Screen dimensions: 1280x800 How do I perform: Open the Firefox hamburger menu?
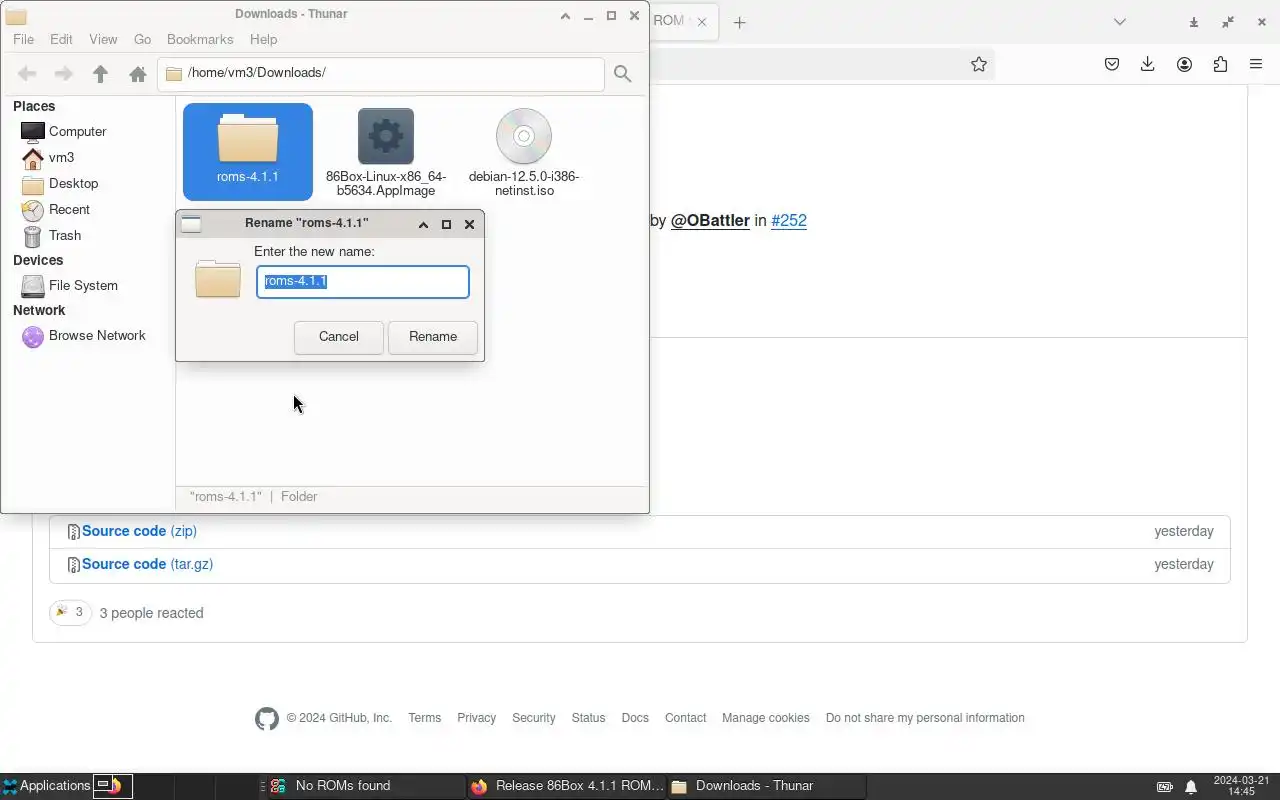pos(1256,64)
